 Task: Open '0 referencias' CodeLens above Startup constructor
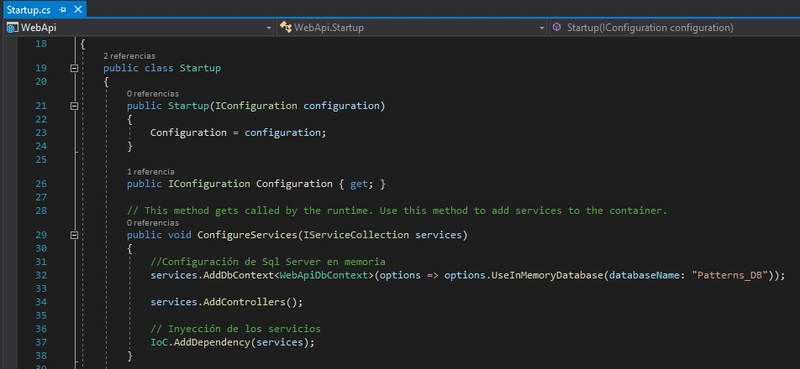pos(153,94)
